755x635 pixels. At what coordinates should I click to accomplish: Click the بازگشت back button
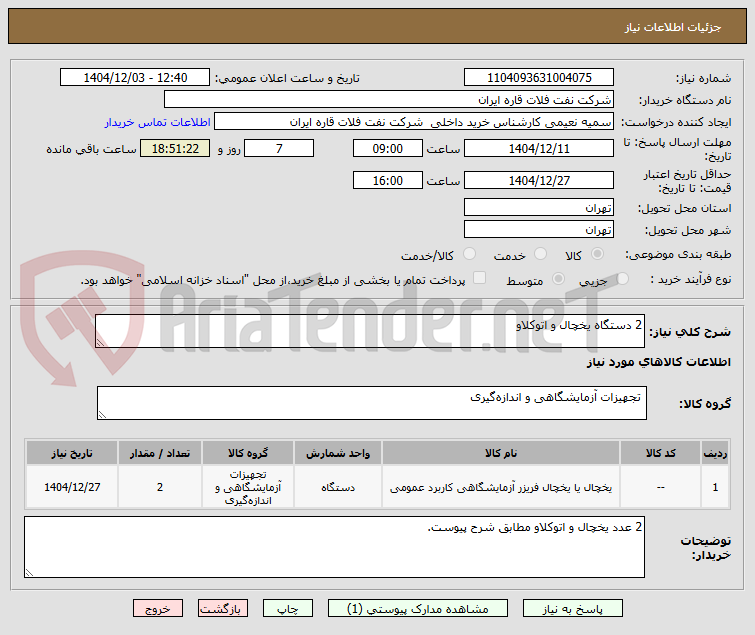(222, 608)
